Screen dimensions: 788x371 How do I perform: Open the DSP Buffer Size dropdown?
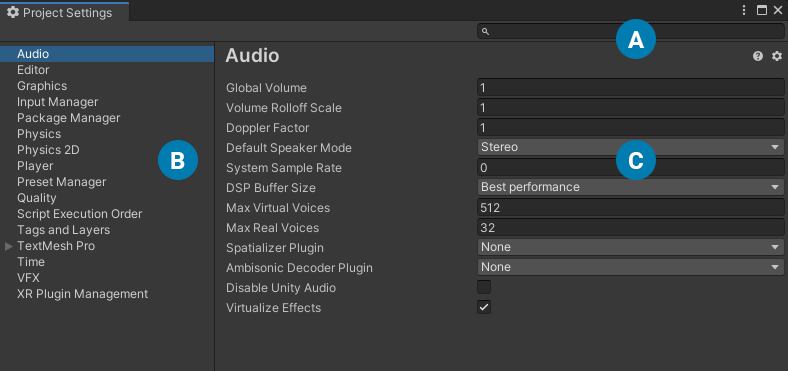pyautogui.click(x=631, y=187)
